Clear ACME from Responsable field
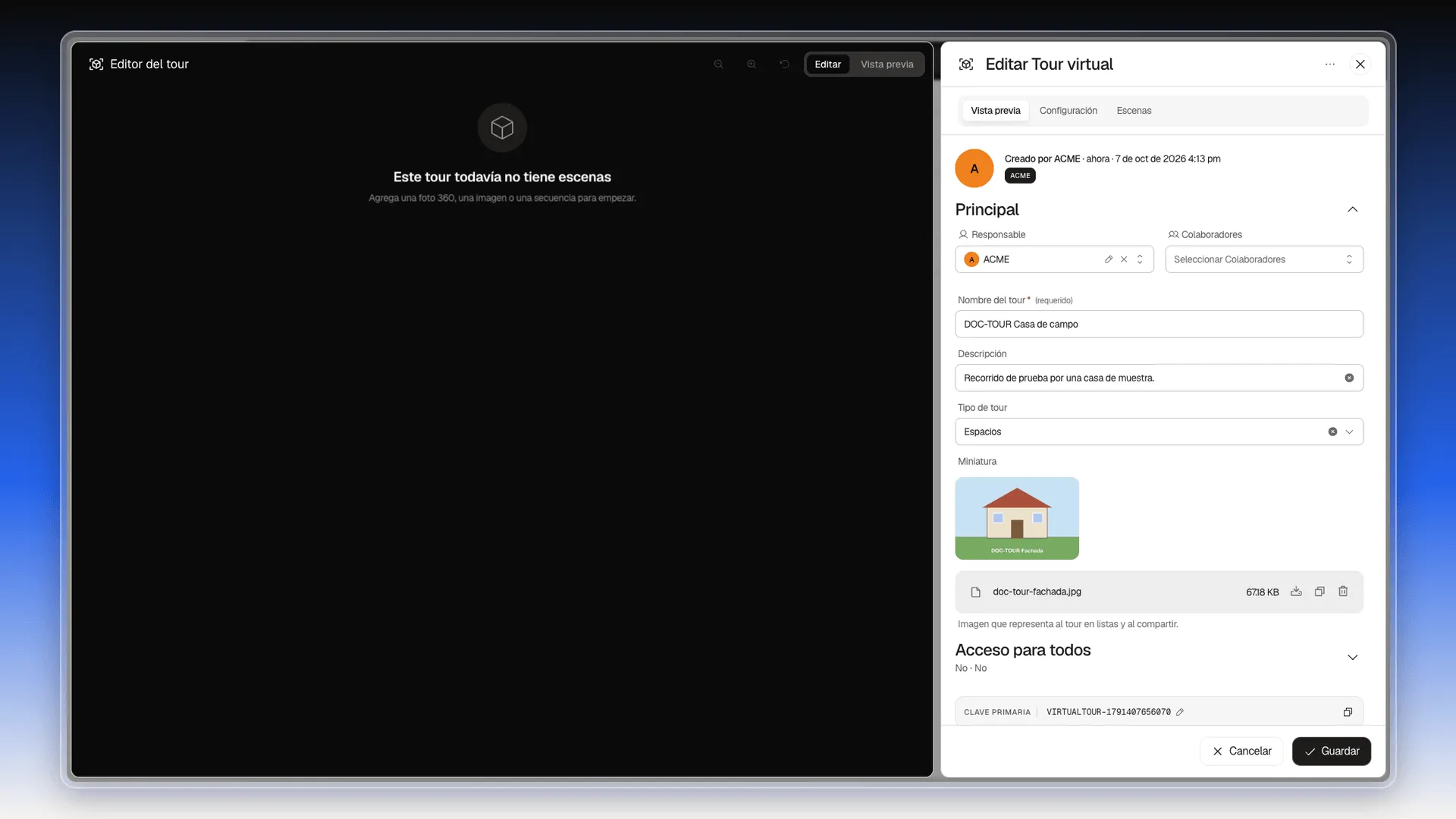Viewport: 1456px width, 819px height. coord(1124,259)
